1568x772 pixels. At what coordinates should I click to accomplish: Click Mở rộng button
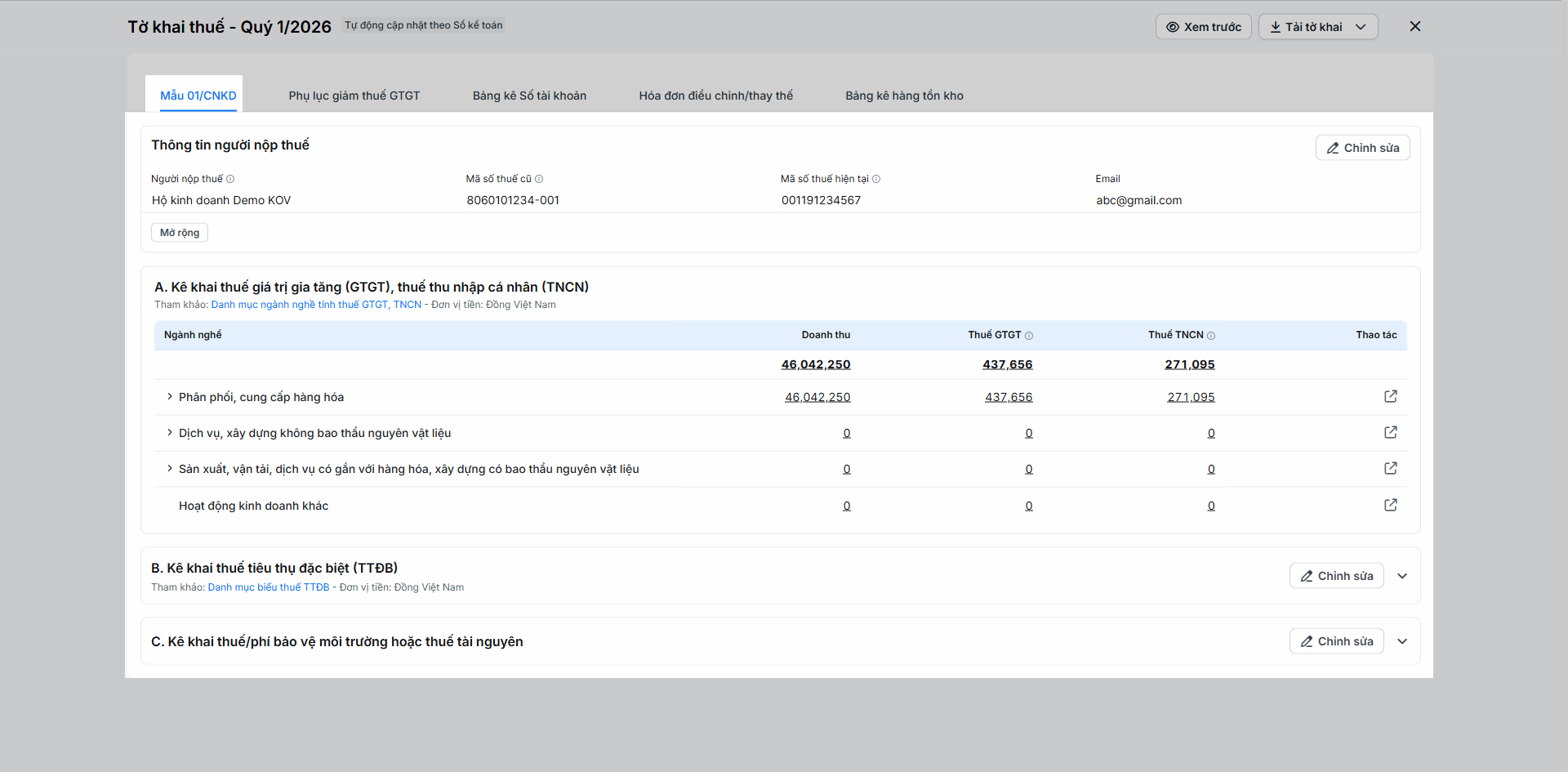coord(180,233)
